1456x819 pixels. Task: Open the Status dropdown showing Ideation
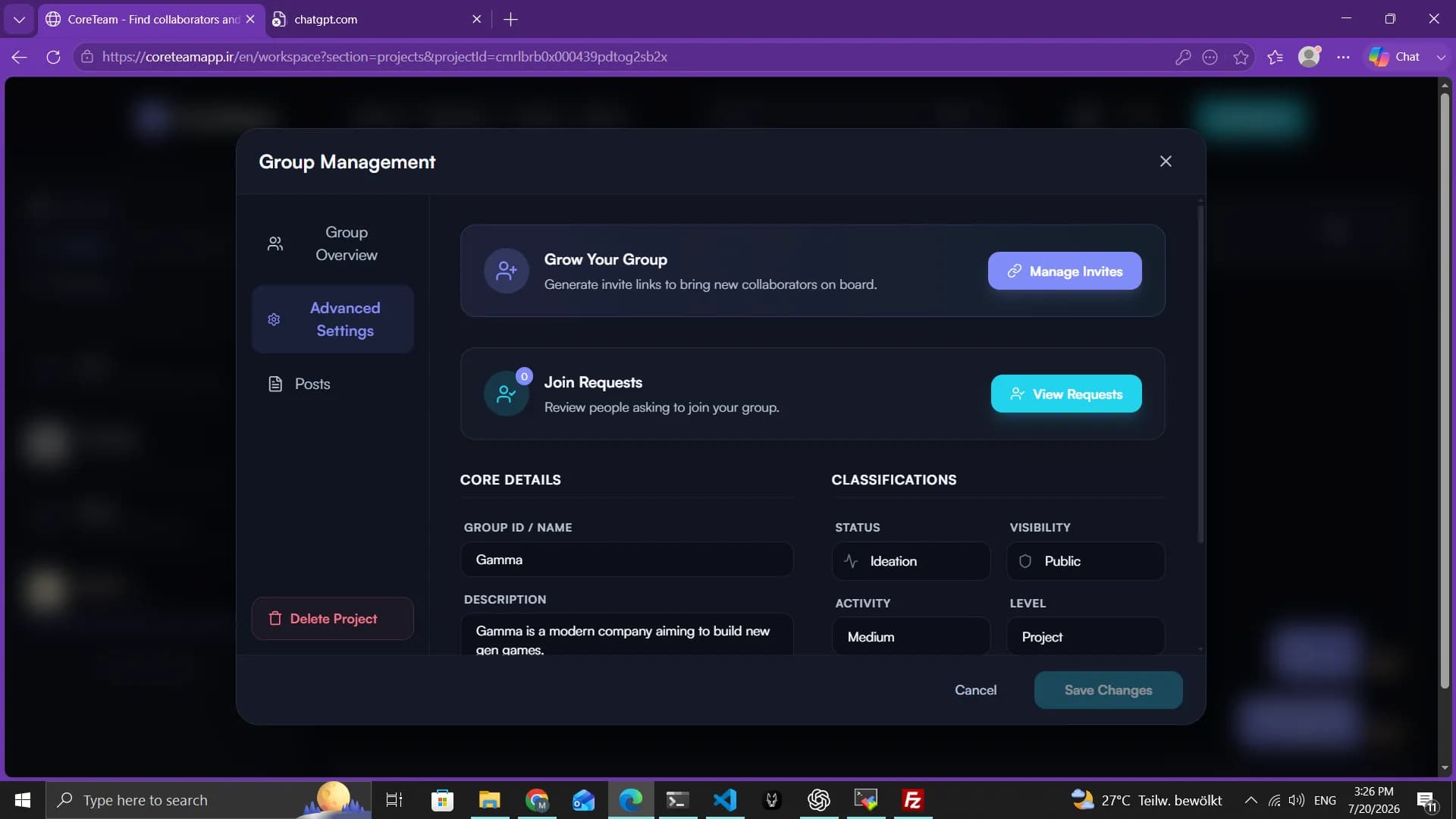tap(911, 561)
